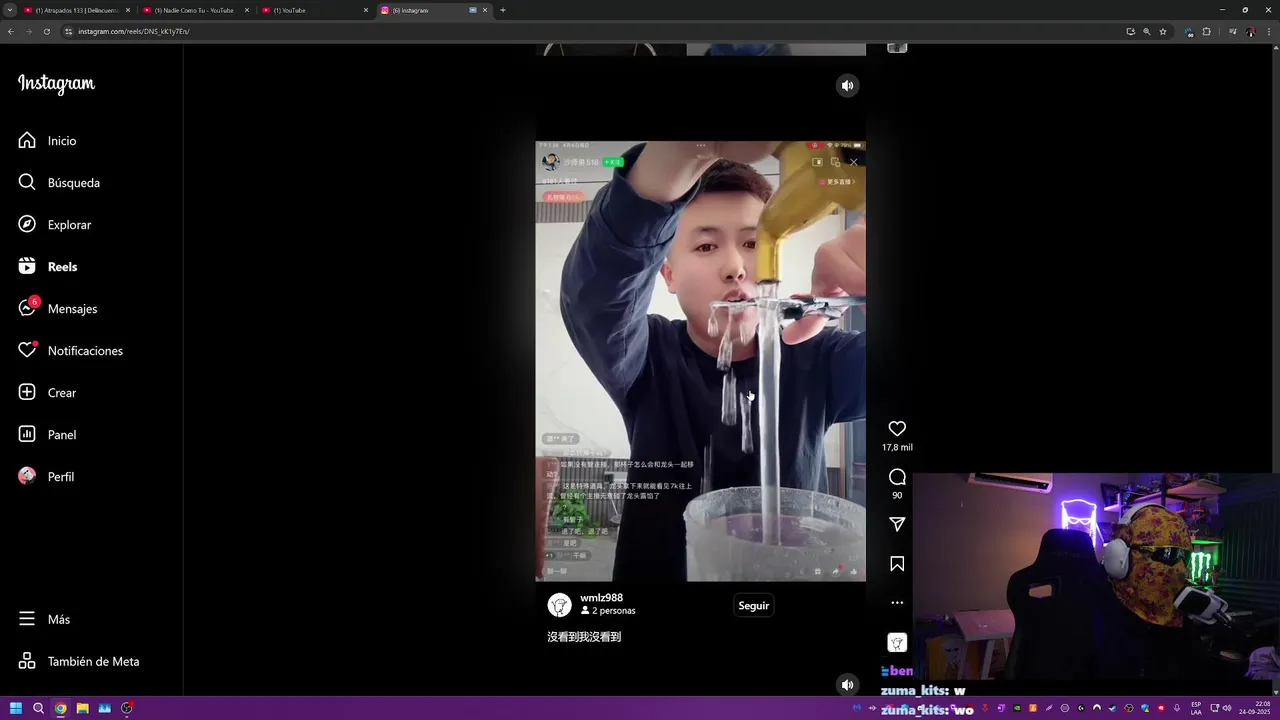The width and height of the screenshot is (1280, 720).
Task: Go to Explorar in the sidebar
Action: 55,225
